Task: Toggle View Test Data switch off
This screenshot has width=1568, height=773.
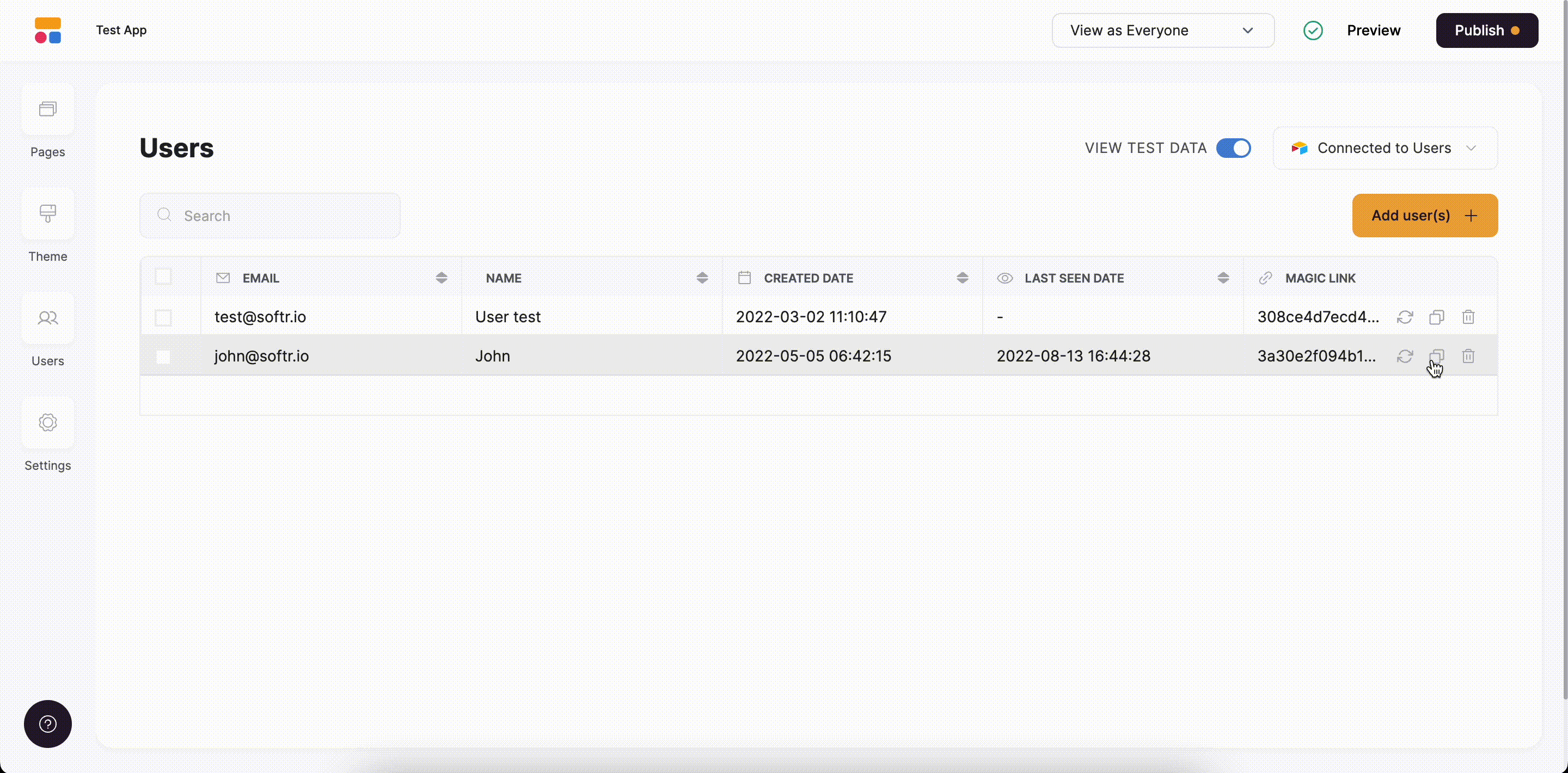Action: (1233, 148)
